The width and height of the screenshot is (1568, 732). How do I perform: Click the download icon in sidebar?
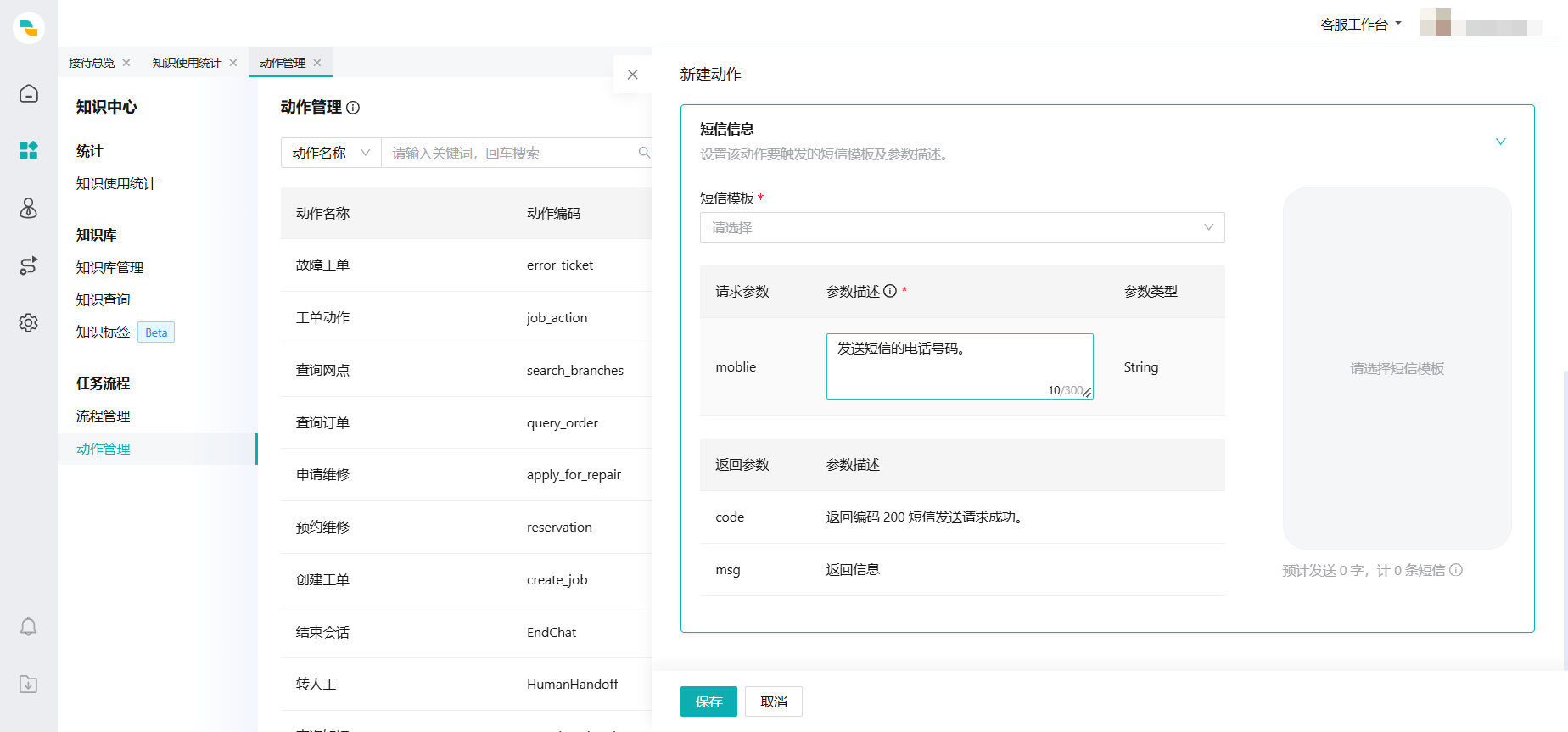click(x=29, y=685)
